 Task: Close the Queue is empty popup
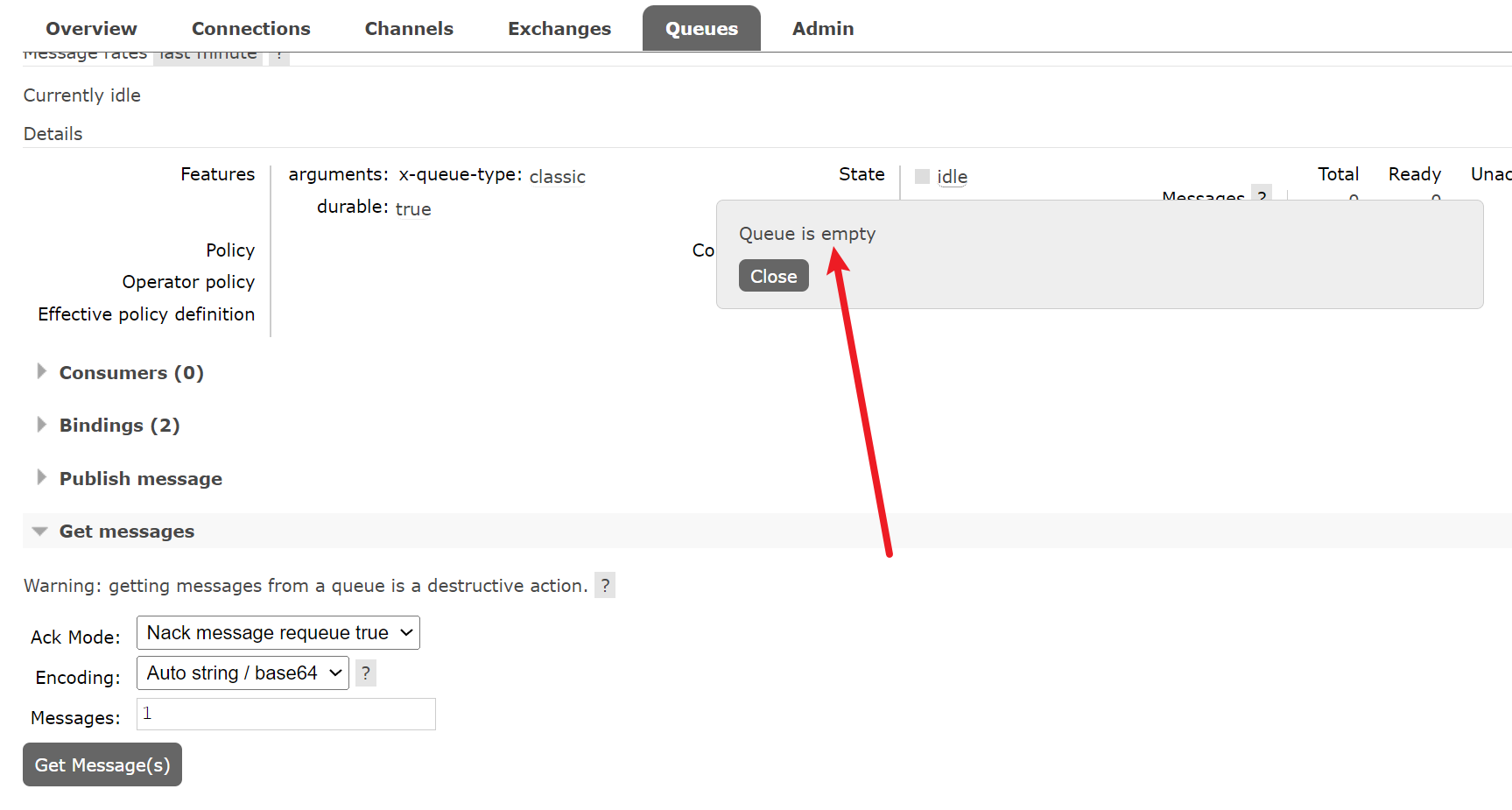coord(773,276)
